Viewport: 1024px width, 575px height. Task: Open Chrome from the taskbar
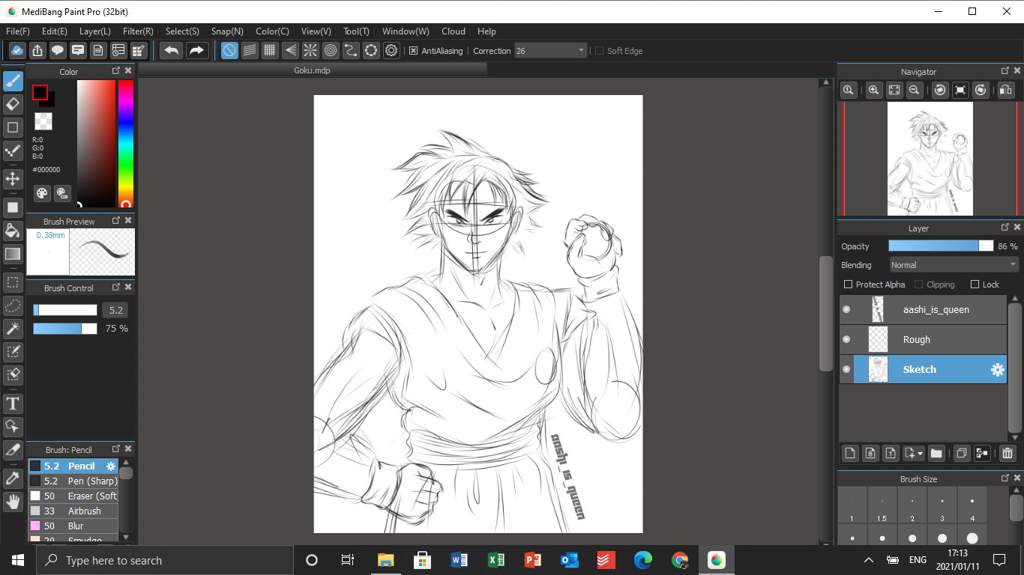680,560
